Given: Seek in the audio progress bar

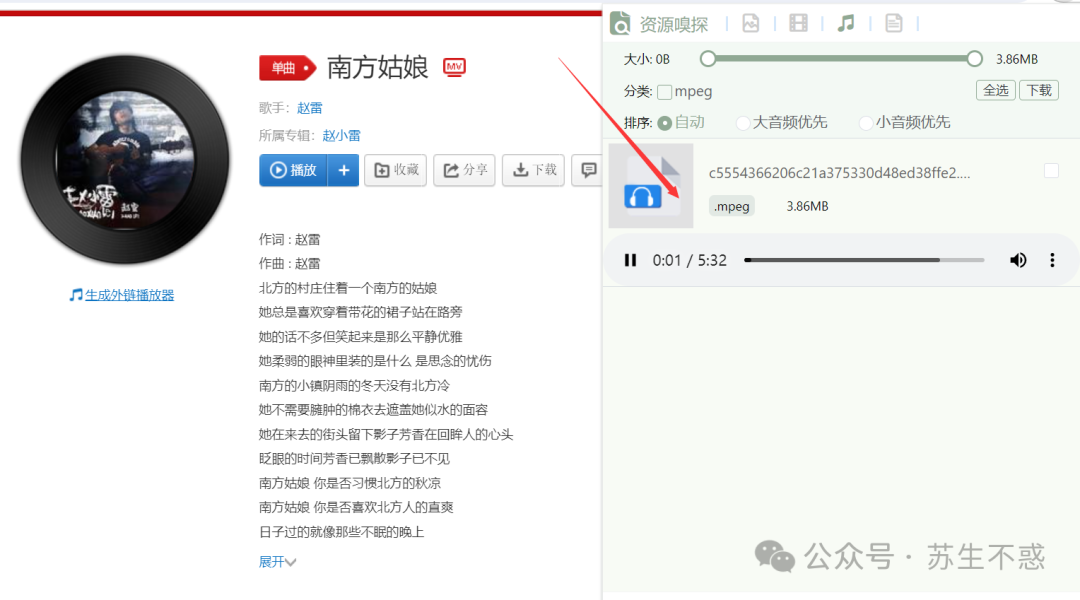Looking at the screenshot, I should pos(864,260).
